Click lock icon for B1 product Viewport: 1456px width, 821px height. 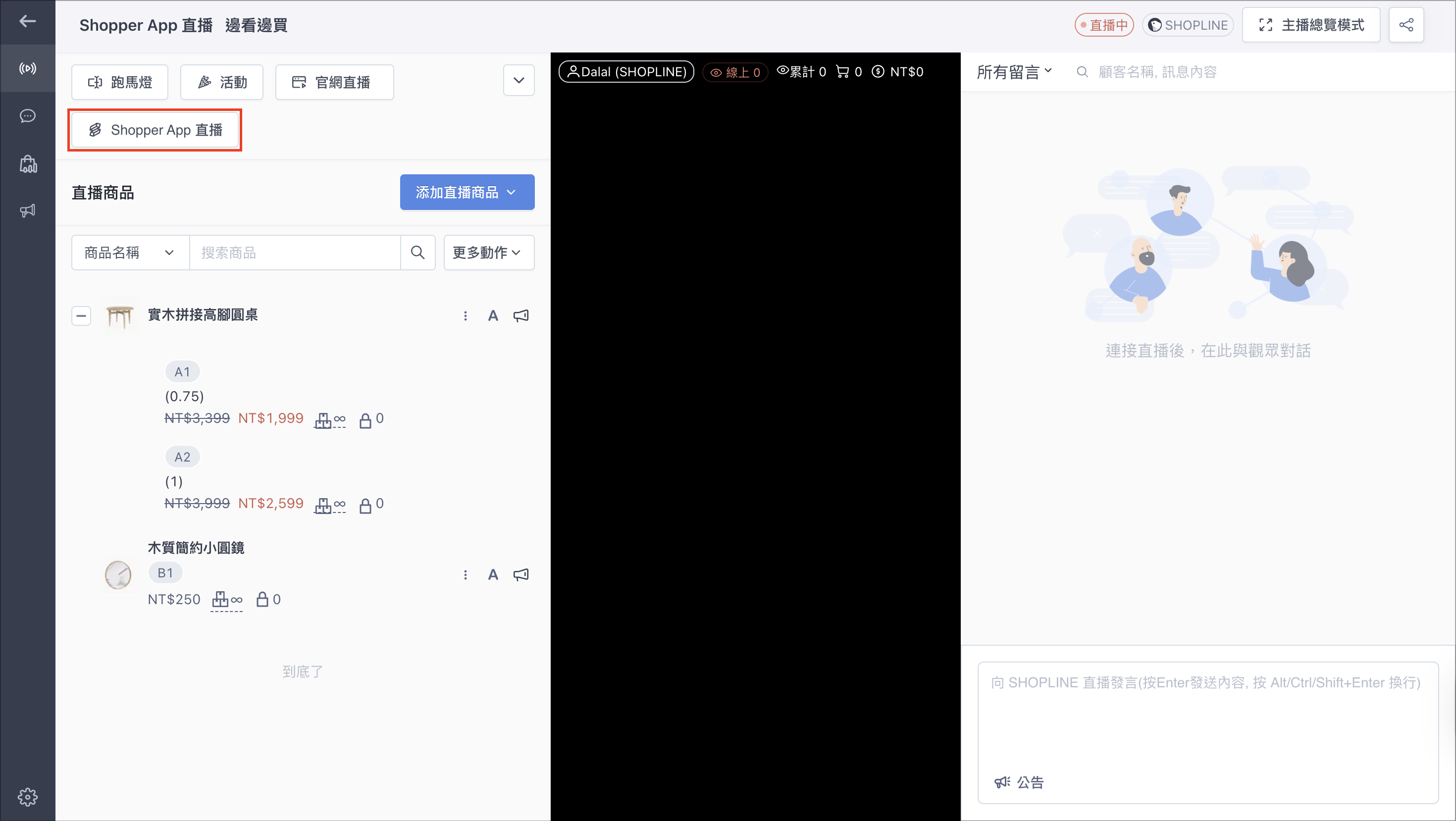261,600
